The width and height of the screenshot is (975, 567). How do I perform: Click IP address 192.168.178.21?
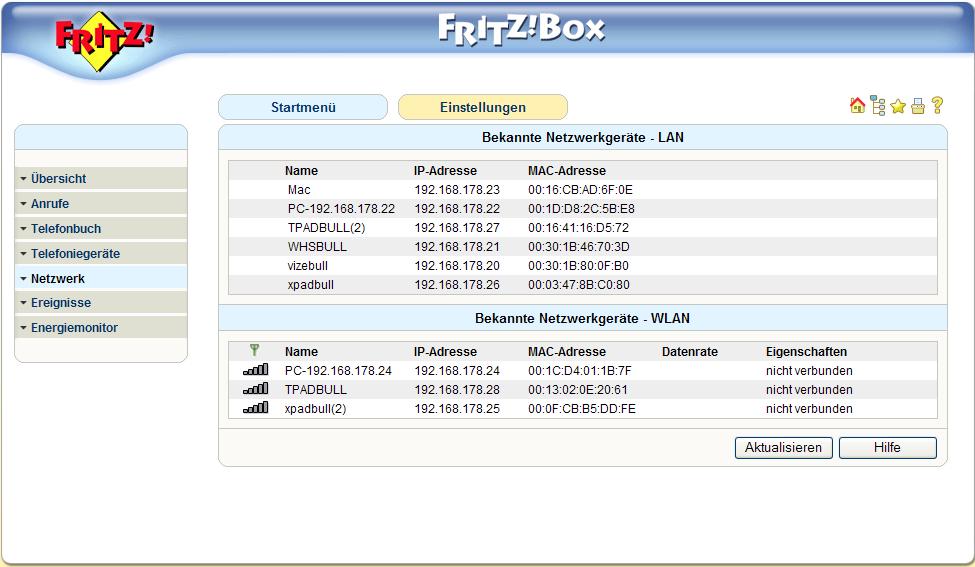(x=457, y=247)
